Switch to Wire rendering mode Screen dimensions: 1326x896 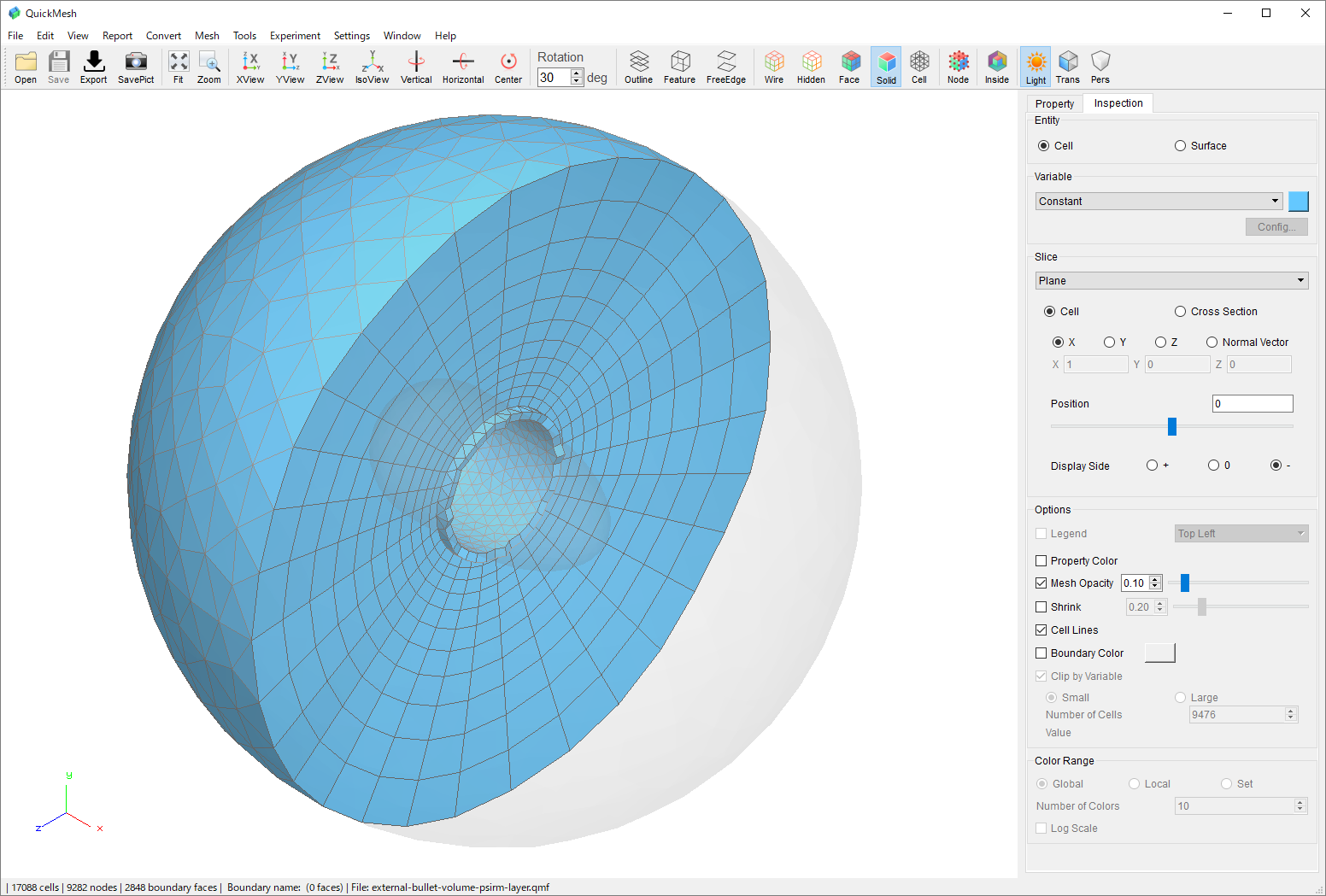[x=774, y=67]
